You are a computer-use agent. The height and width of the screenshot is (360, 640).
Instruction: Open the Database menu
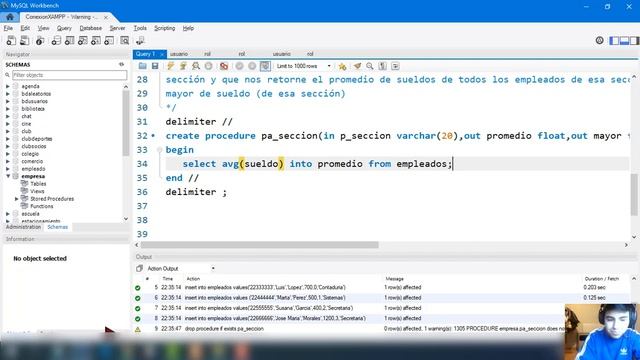91,28
